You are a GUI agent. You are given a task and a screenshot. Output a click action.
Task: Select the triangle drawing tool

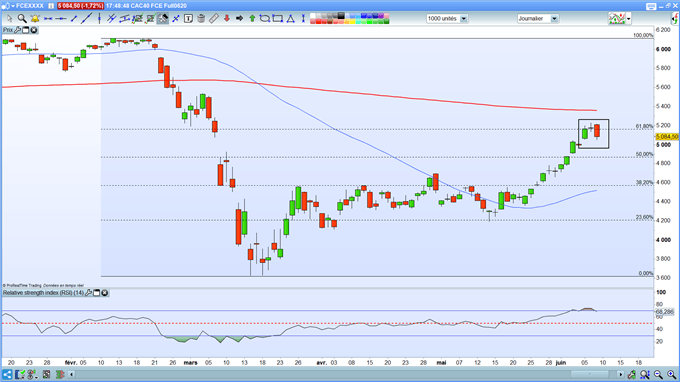(x=291, y=19)
